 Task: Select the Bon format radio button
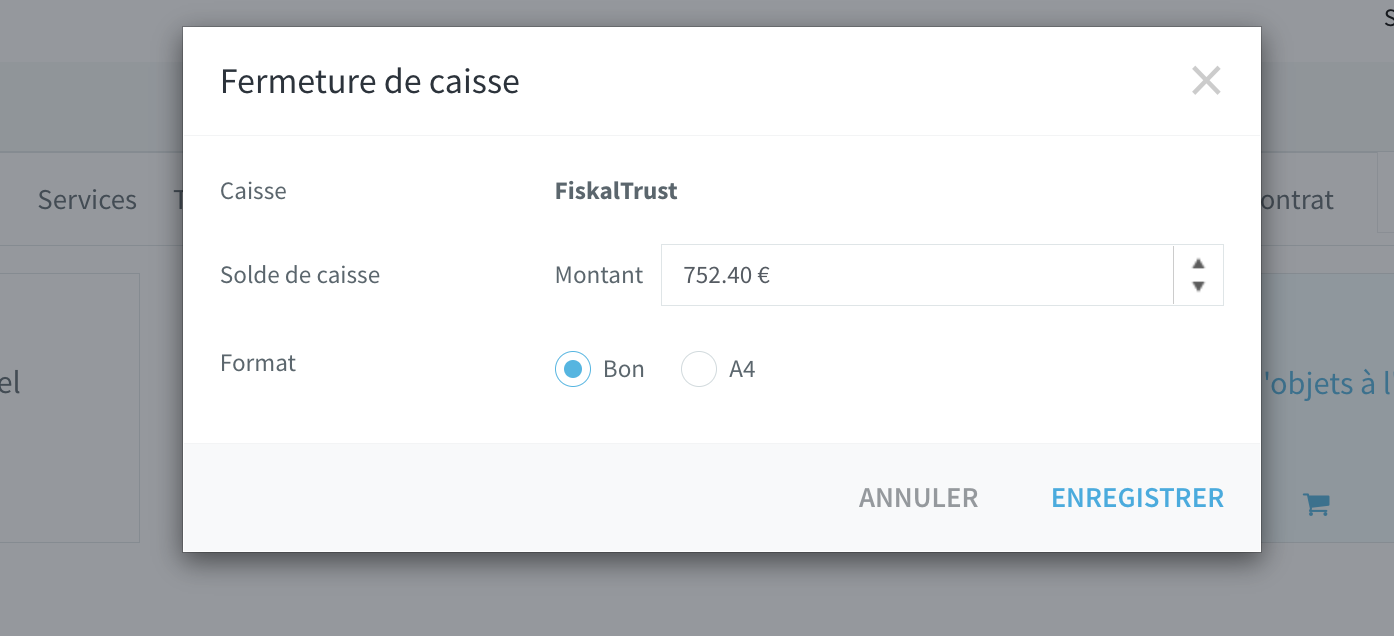click(x=573, y=369)
